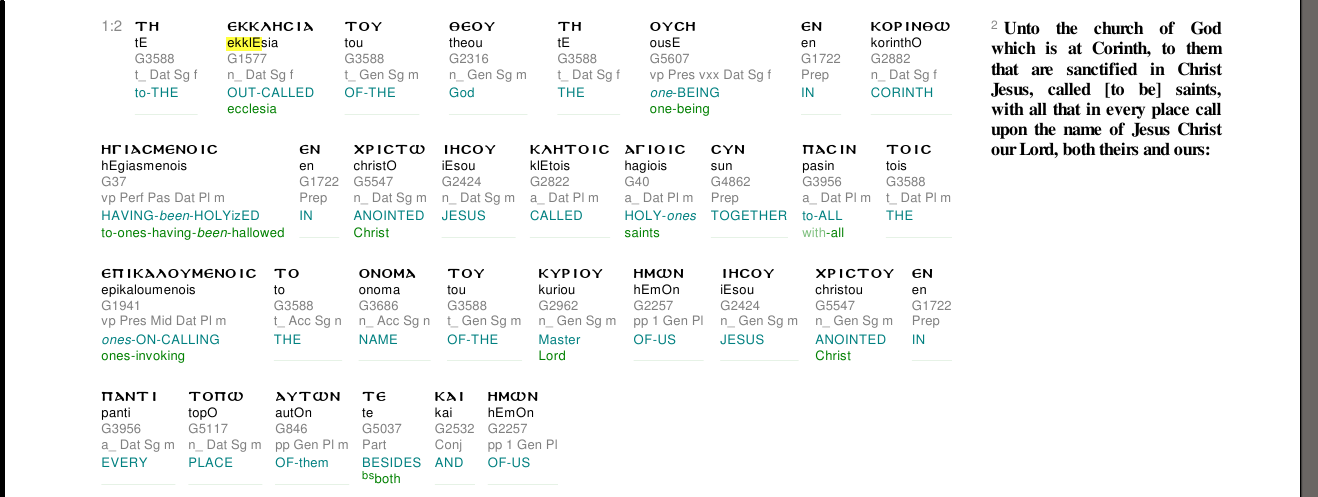
Task: Open Strong's number G4862 for sun
Action: (729, 182)
